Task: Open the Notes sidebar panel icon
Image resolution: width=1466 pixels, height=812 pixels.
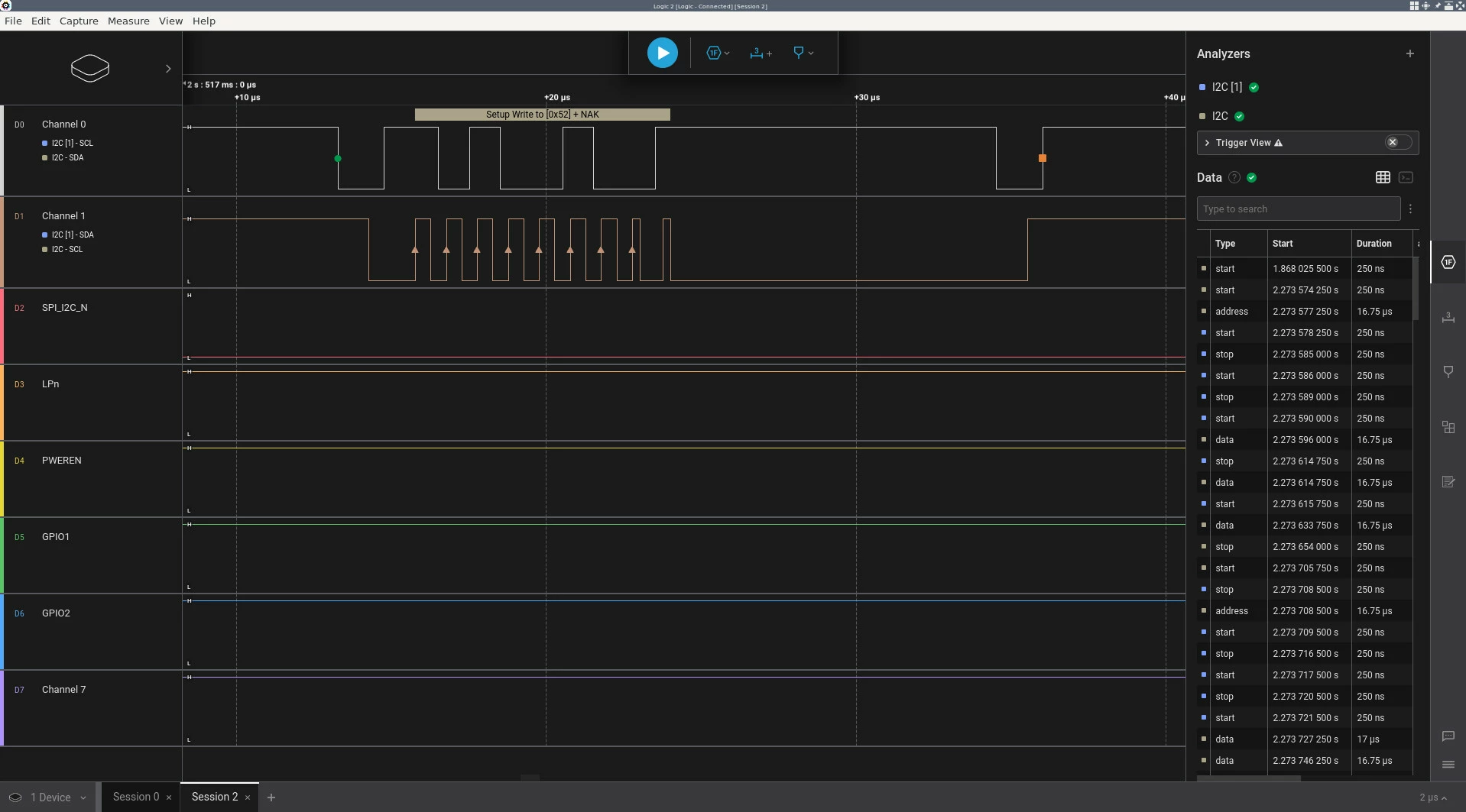Action: click(1448, 482)
